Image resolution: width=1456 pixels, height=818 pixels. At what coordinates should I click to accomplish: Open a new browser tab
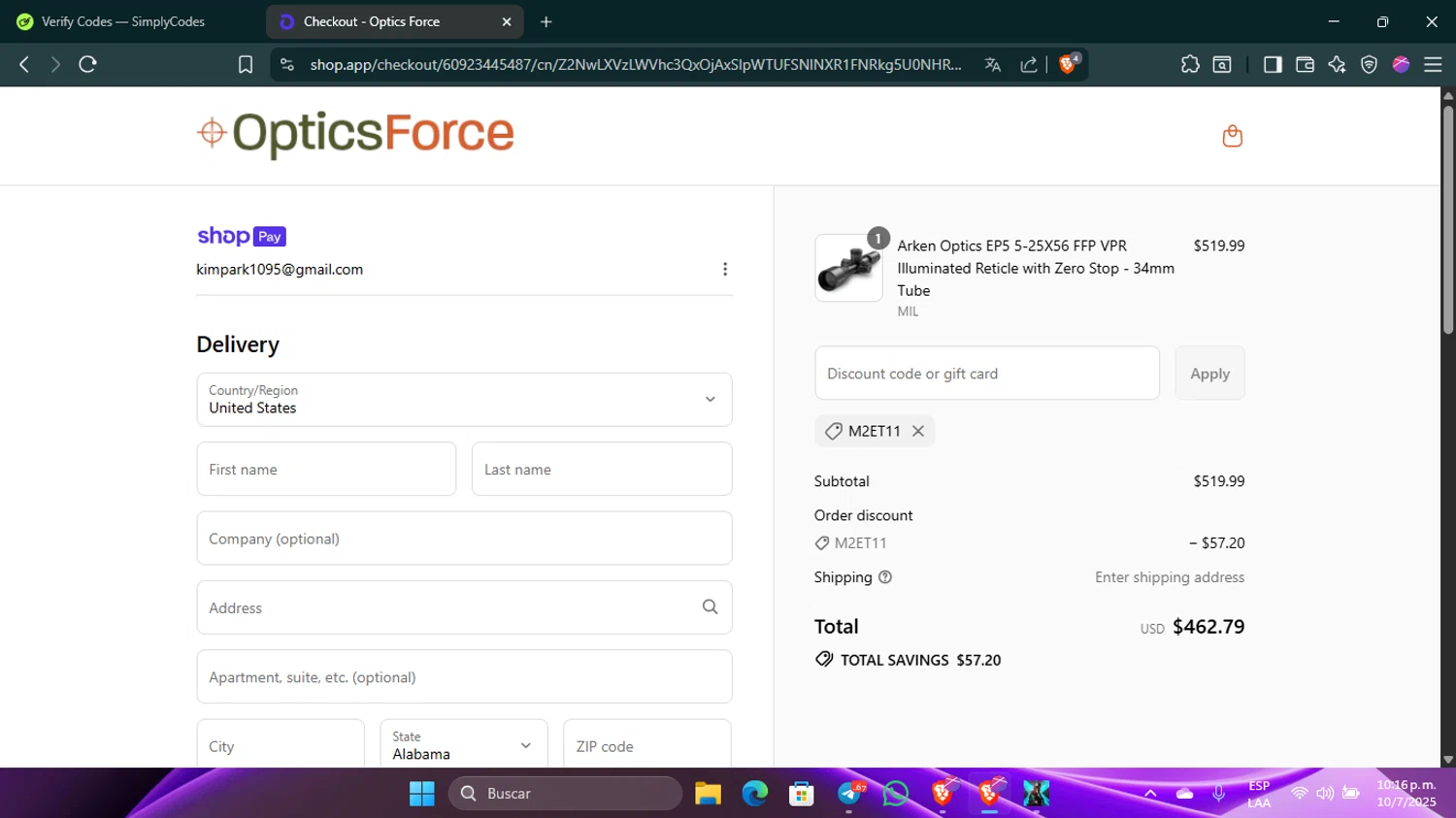click(x=546, y=21)
